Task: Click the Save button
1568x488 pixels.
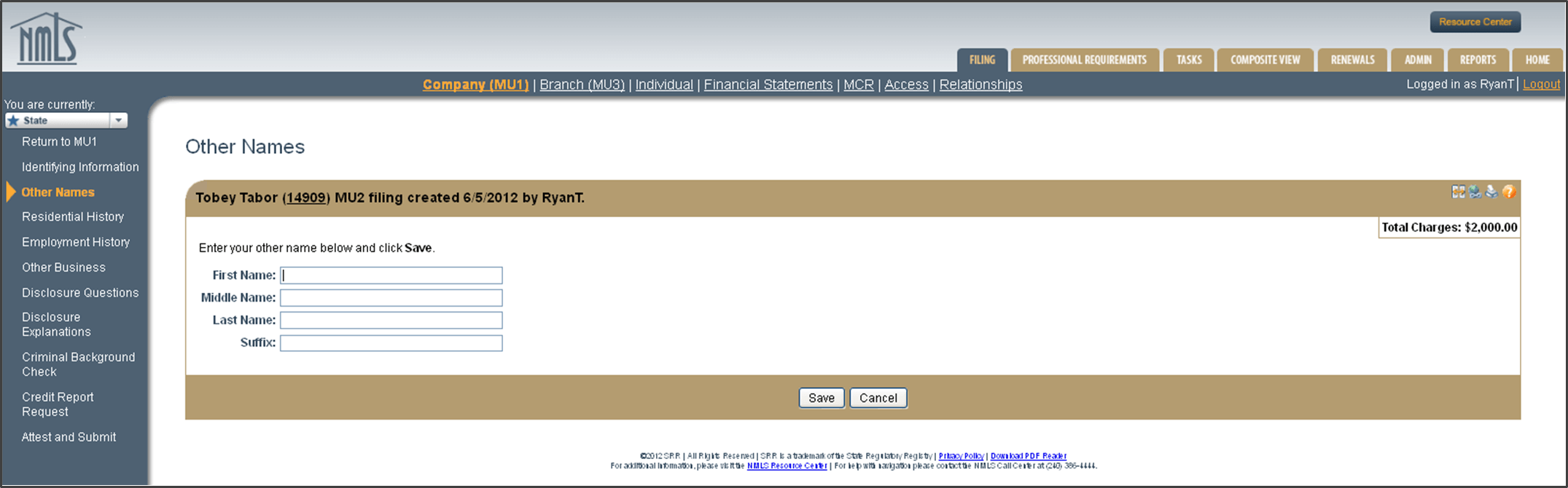Action: (x=822, y=398)
